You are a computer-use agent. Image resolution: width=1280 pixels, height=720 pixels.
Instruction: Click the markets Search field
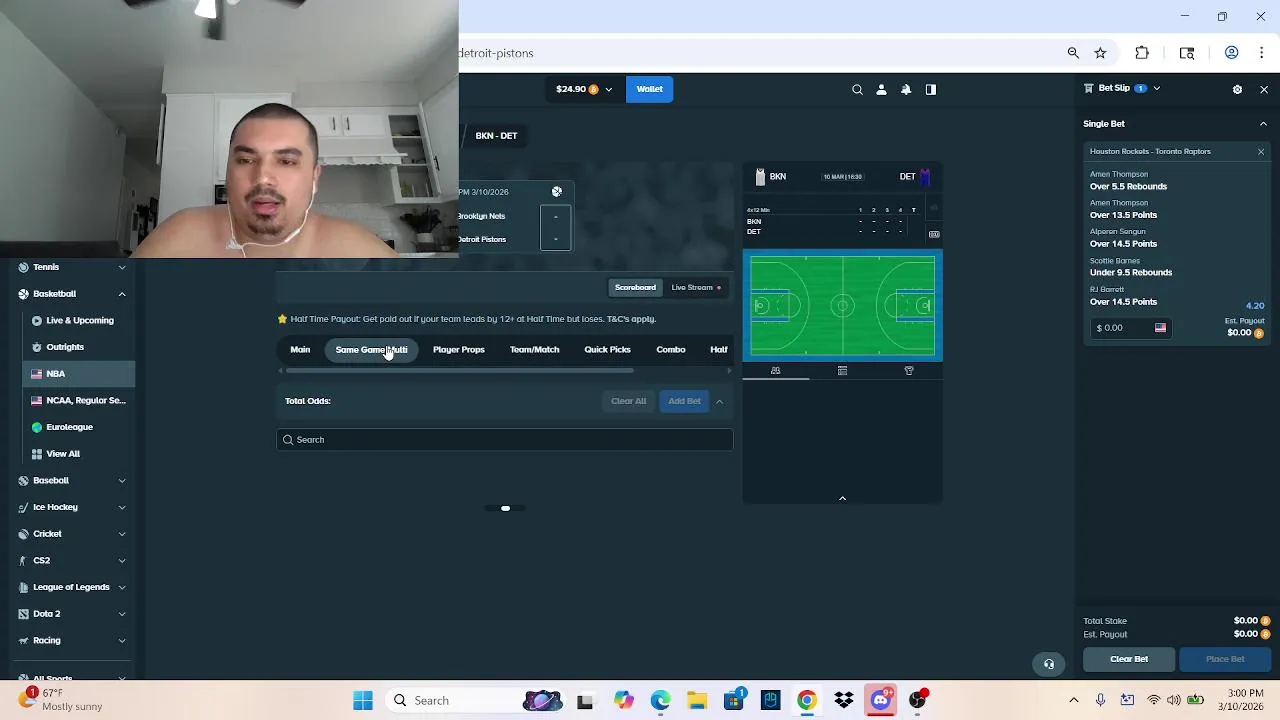click(505, 440)
